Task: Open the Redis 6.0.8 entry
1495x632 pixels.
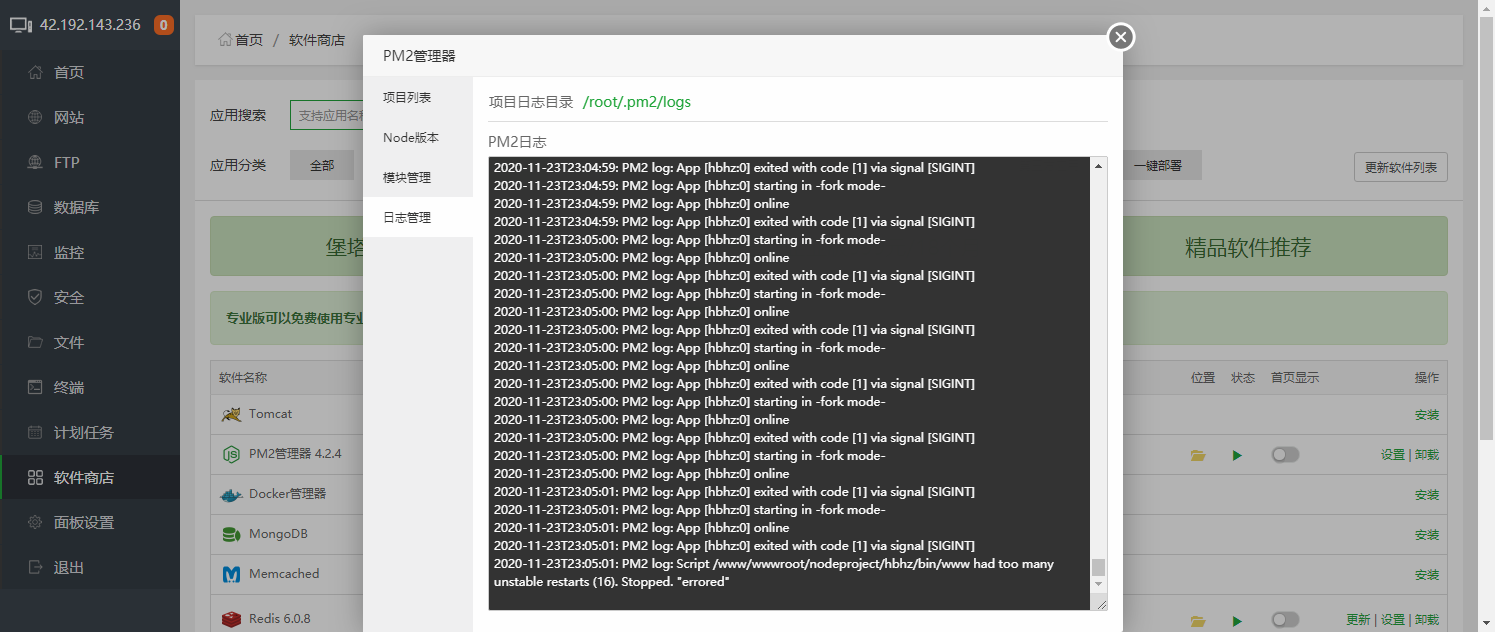Action: click(279, 618)
